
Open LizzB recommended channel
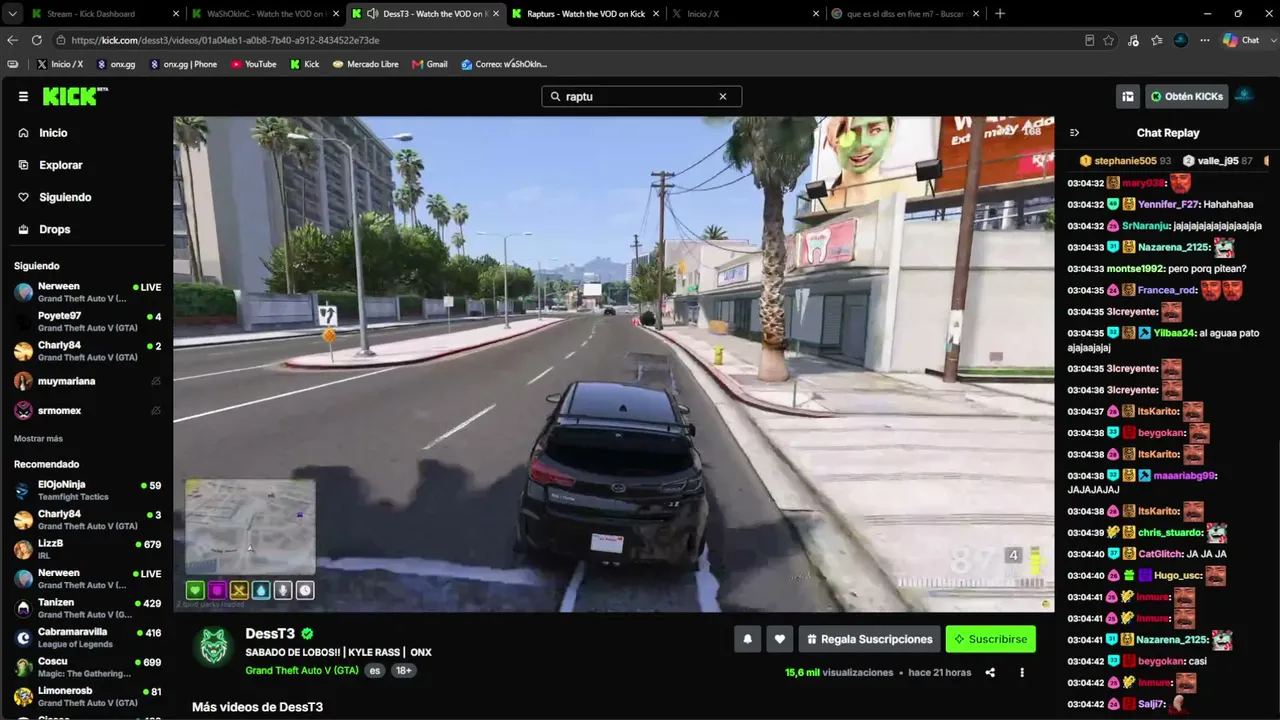pos(87,549)
